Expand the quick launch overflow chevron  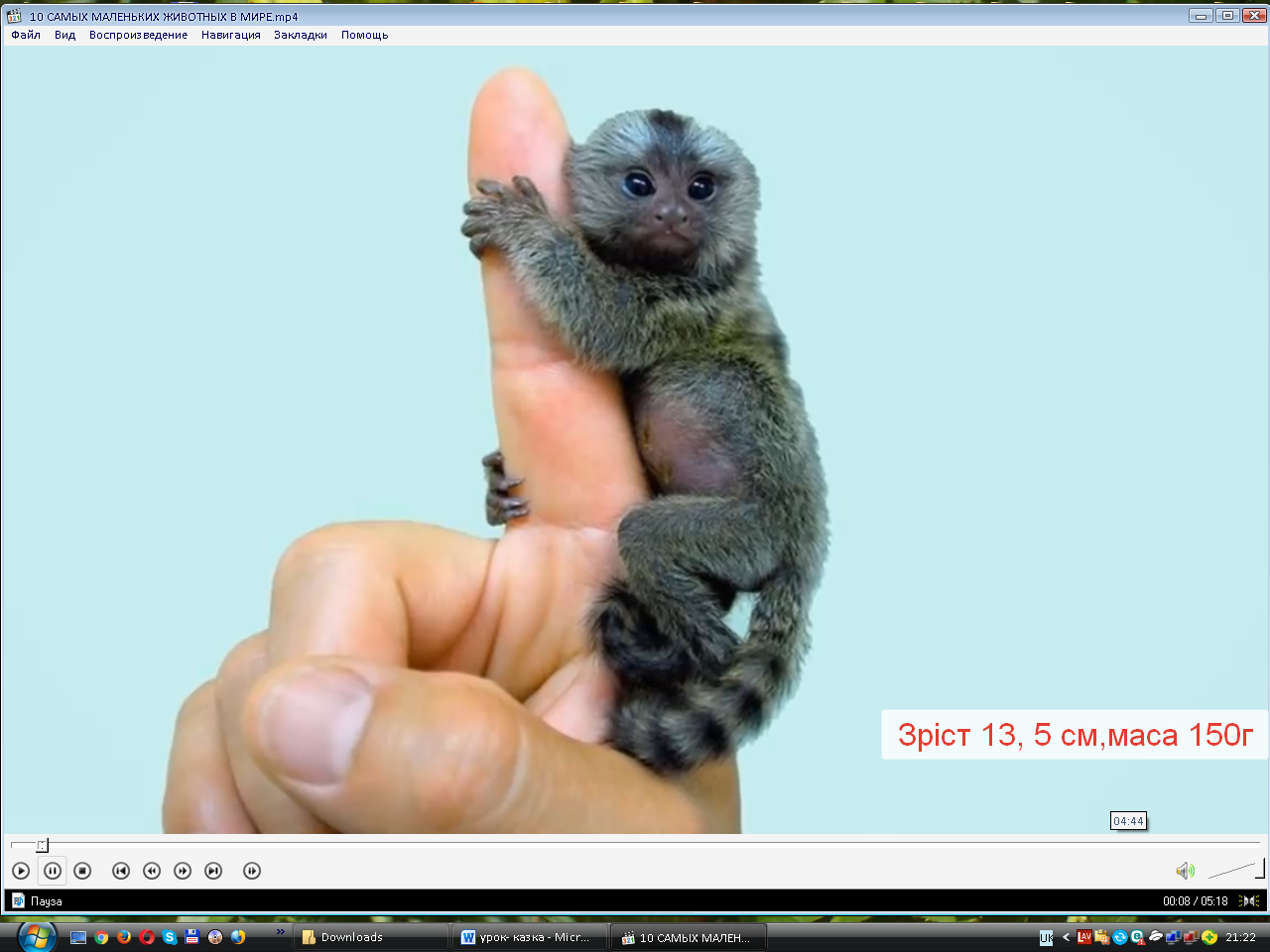click(x=281, y=932)
